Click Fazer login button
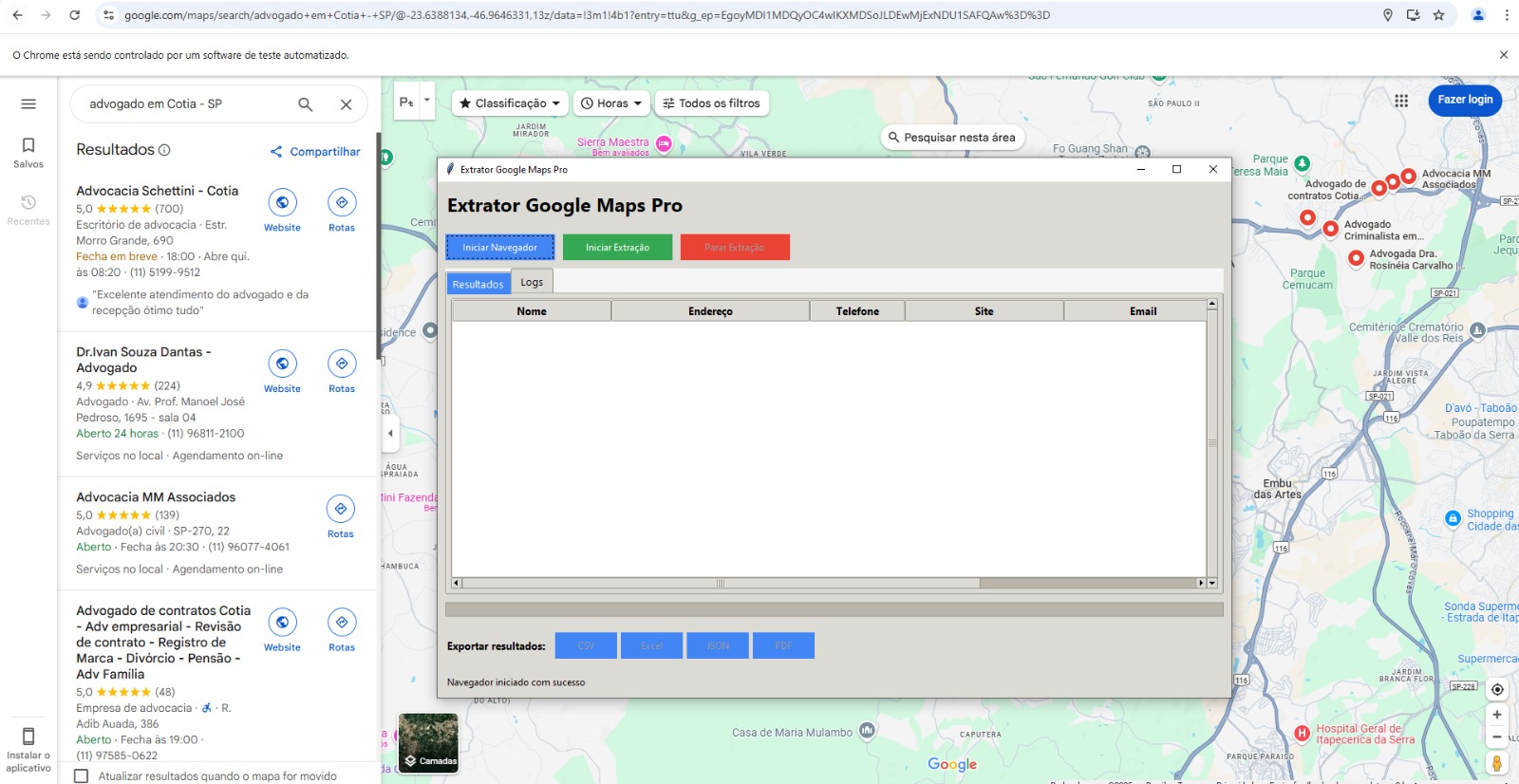The width and height of the screenshot is (1519, 784). (x=1465, y=100)
